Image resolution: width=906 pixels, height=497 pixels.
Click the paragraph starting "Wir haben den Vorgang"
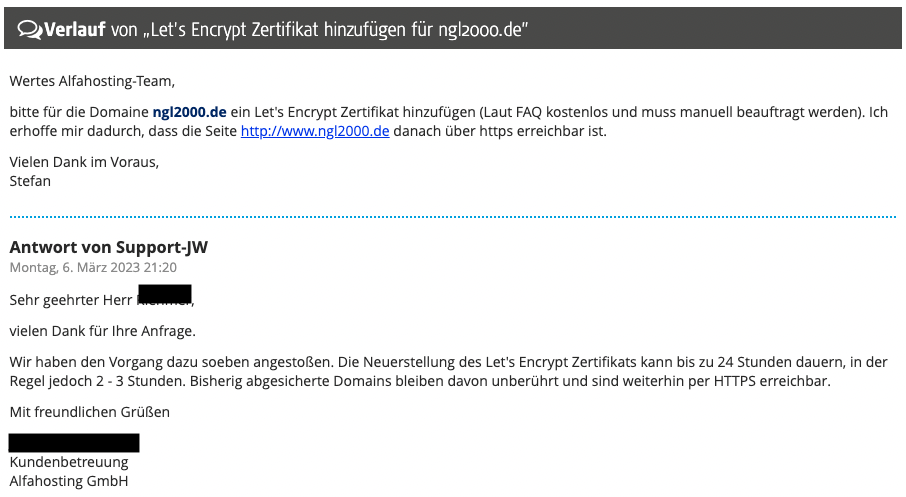448,371
